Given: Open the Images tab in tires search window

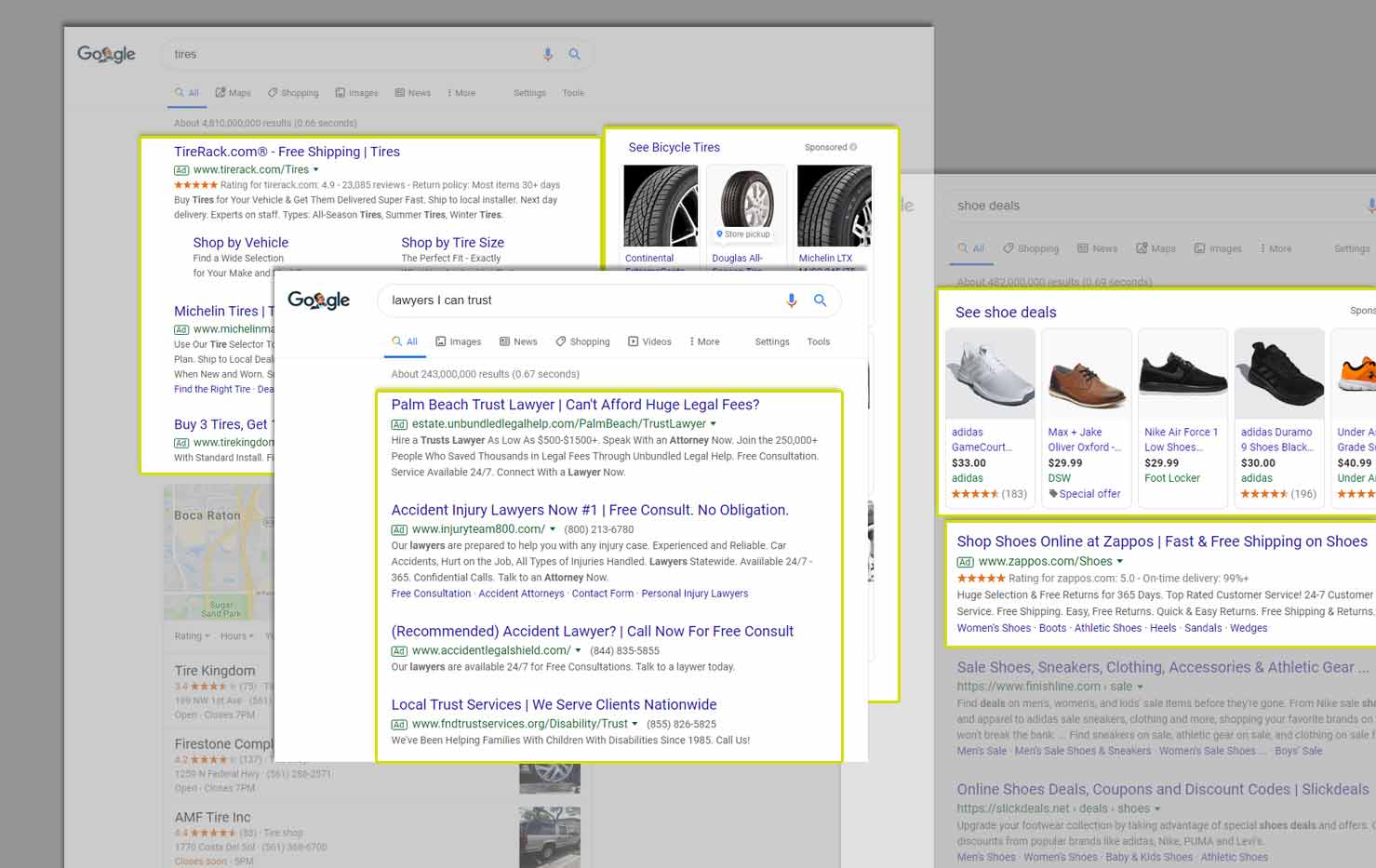Looking at the screenshot, I should (x=356, y=93).
